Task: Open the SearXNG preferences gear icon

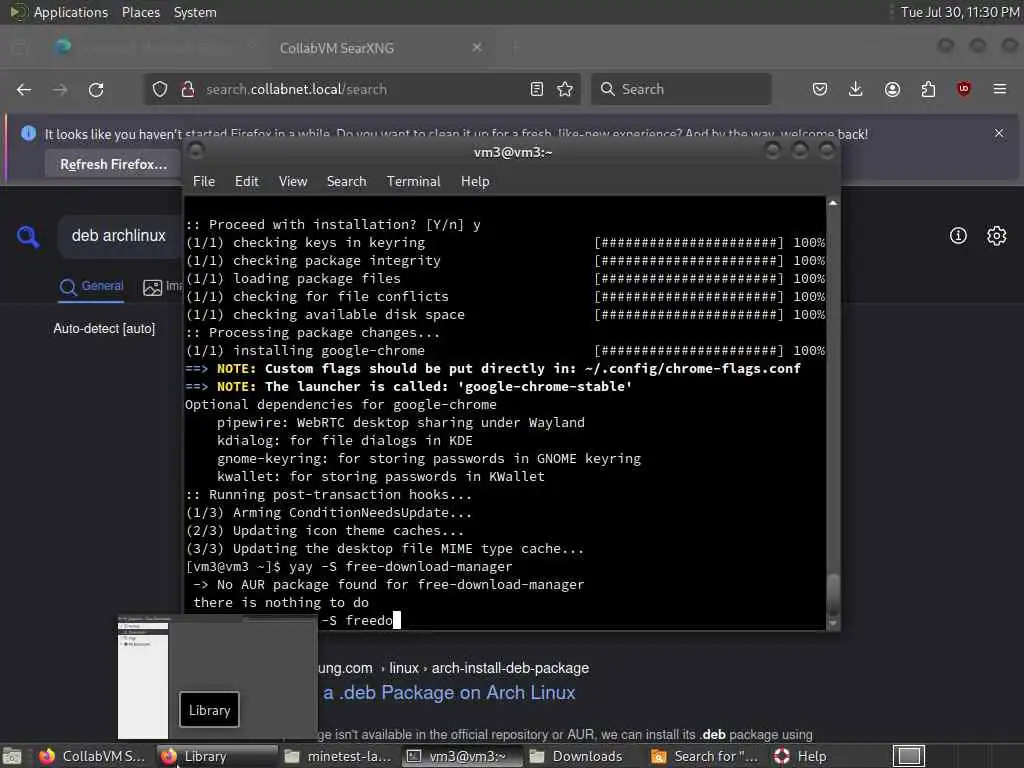Action: tap(997, 236)
